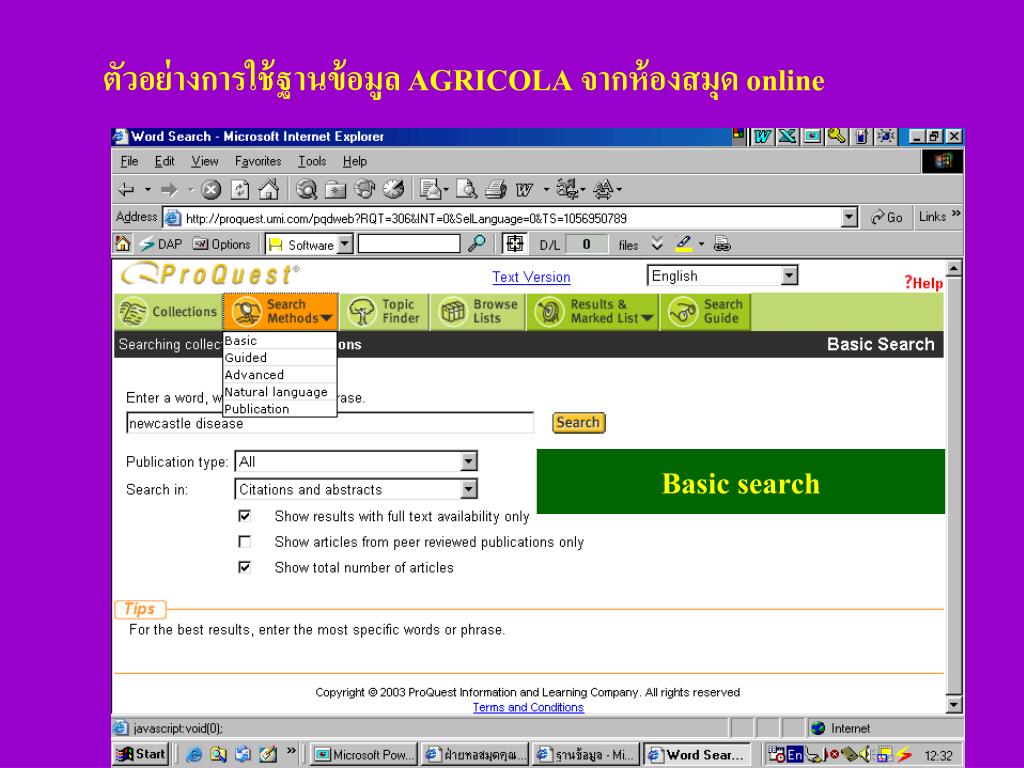Click the URL in the Address field
The width and height of the screenshot is (1024, 768).
click(x=406, y=218)
